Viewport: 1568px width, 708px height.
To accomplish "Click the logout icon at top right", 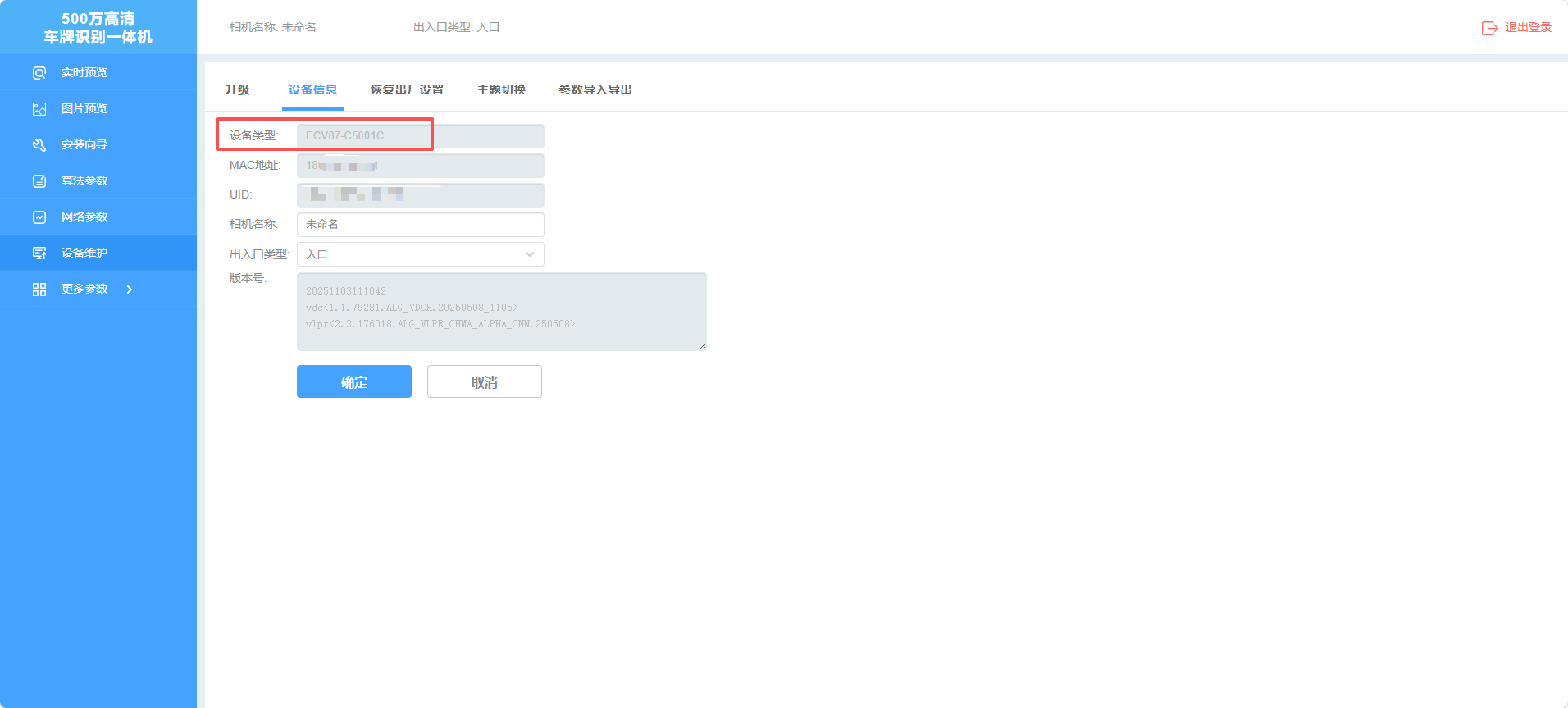I will point(1489,28).
